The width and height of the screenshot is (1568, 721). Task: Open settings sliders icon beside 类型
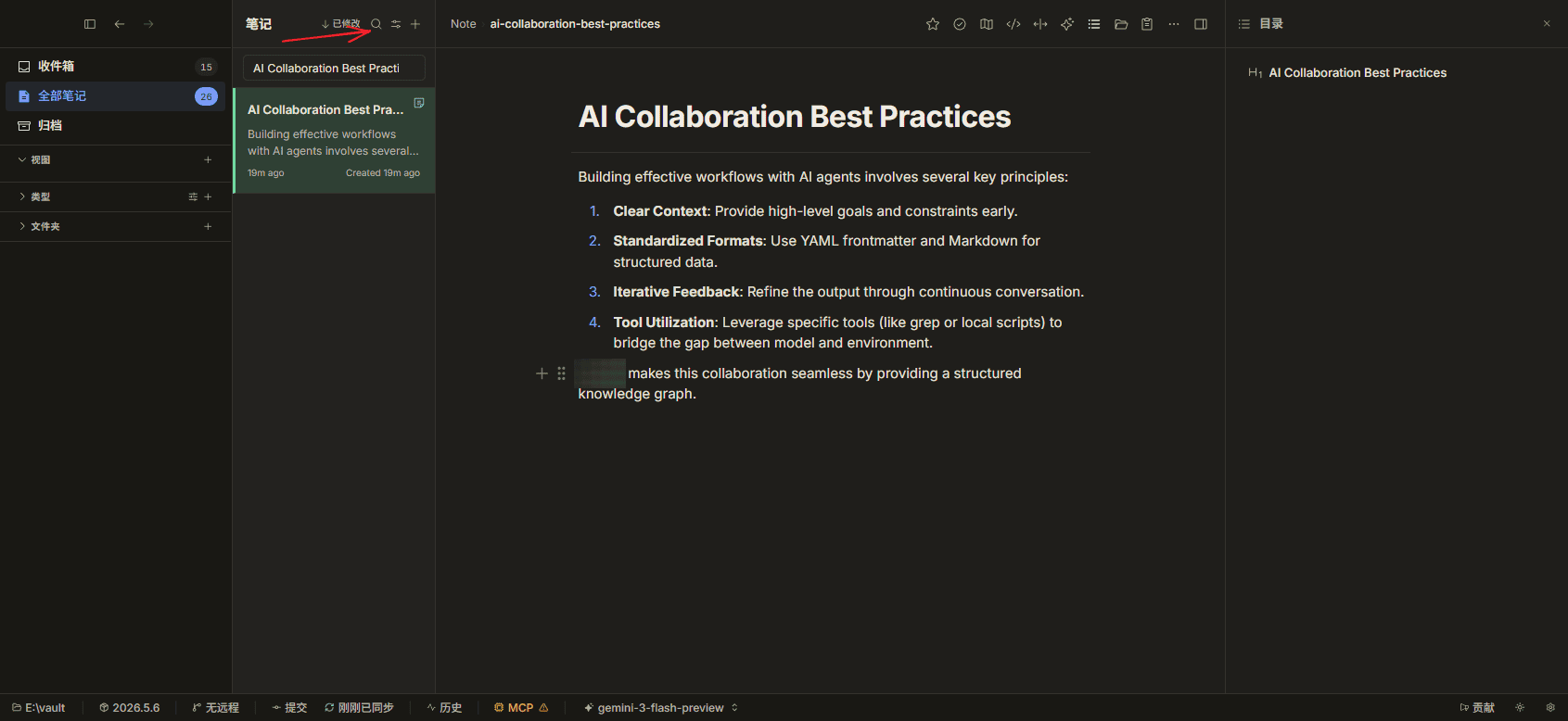(193, 196)
